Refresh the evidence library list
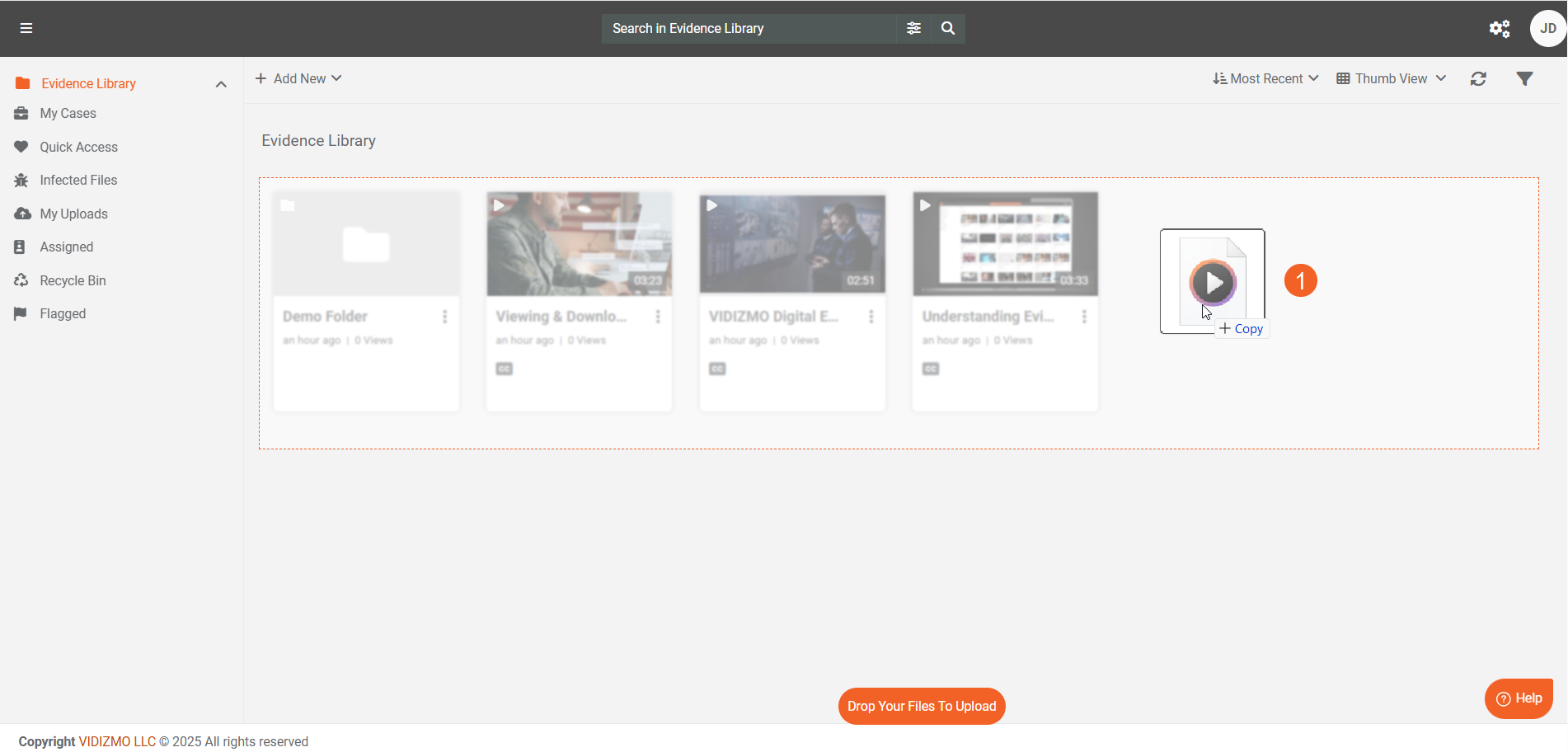This screenshot has width=1568, height=752. (1478, 79)
